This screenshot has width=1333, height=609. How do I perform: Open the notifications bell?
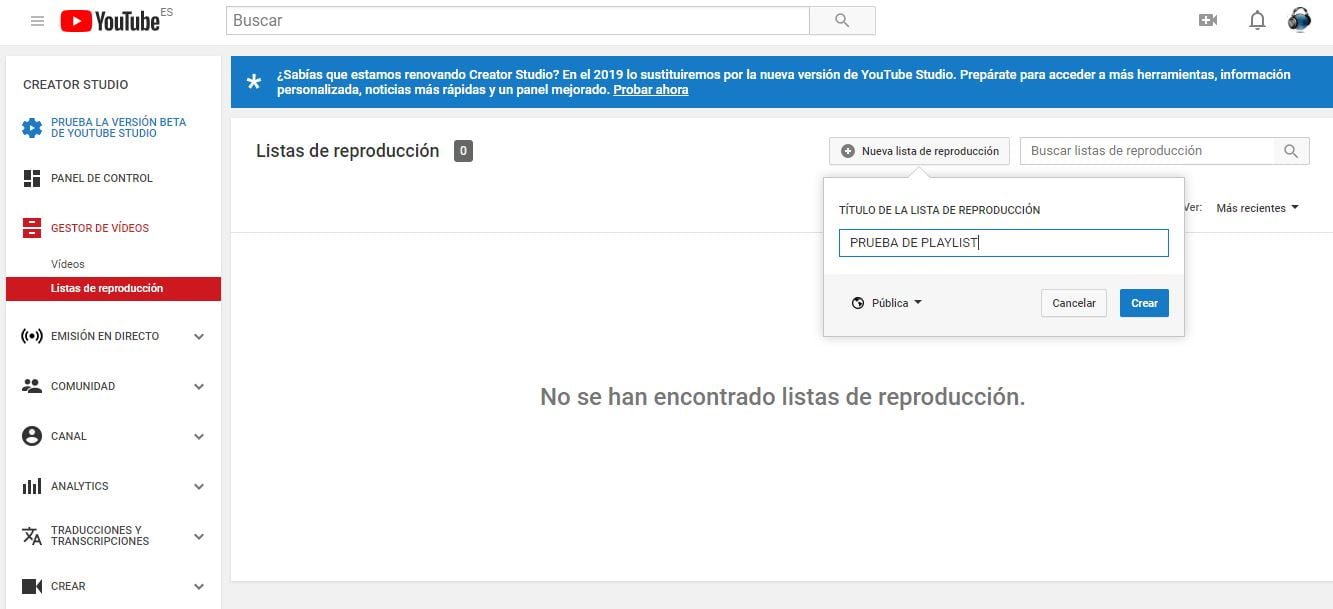[x=1257, y=21]
